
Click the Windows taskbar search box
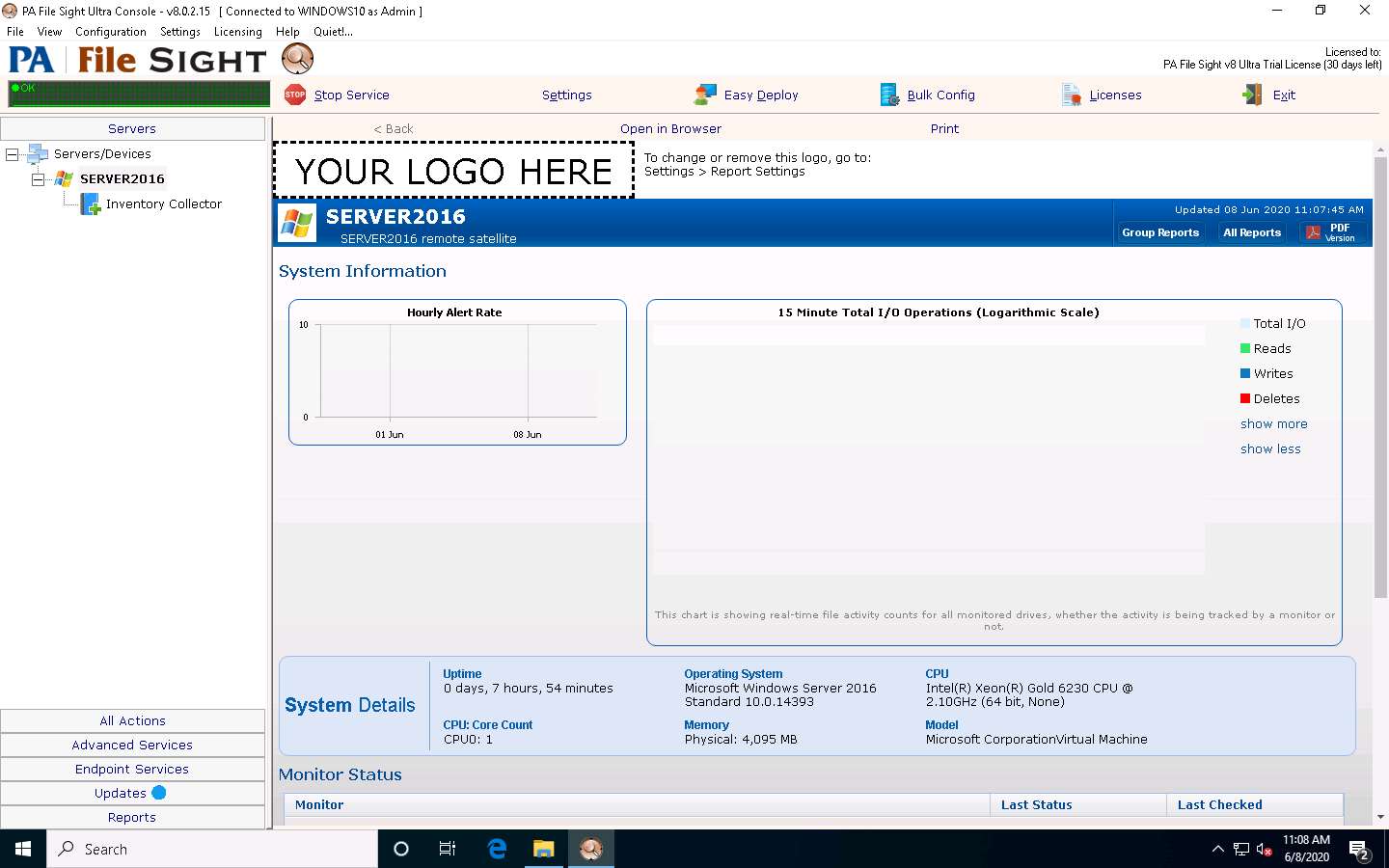(x=212, y=849)
